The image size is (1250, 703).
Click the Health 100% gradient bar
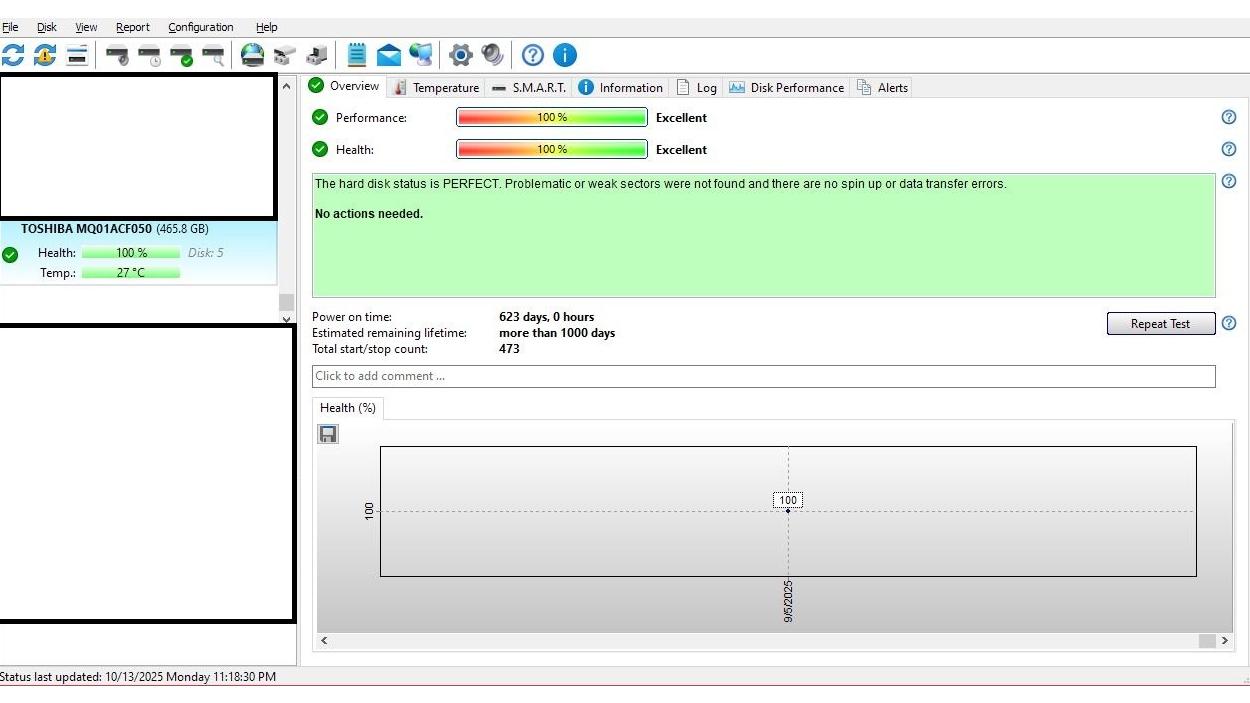(x=552, y=150)
